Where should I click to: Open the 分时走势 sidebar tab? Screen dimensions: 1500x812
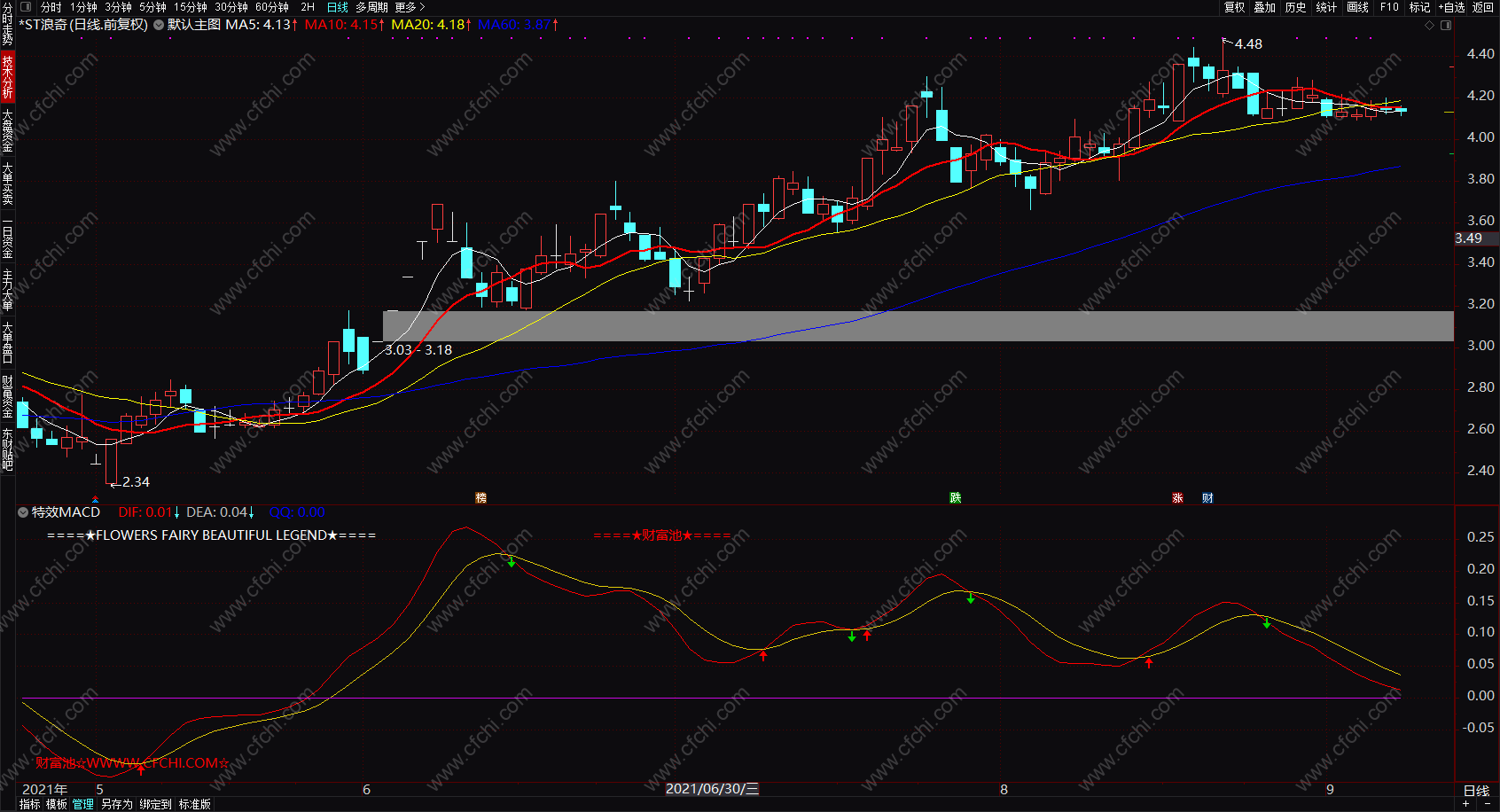pyautogui.click(x=7, y=24)
